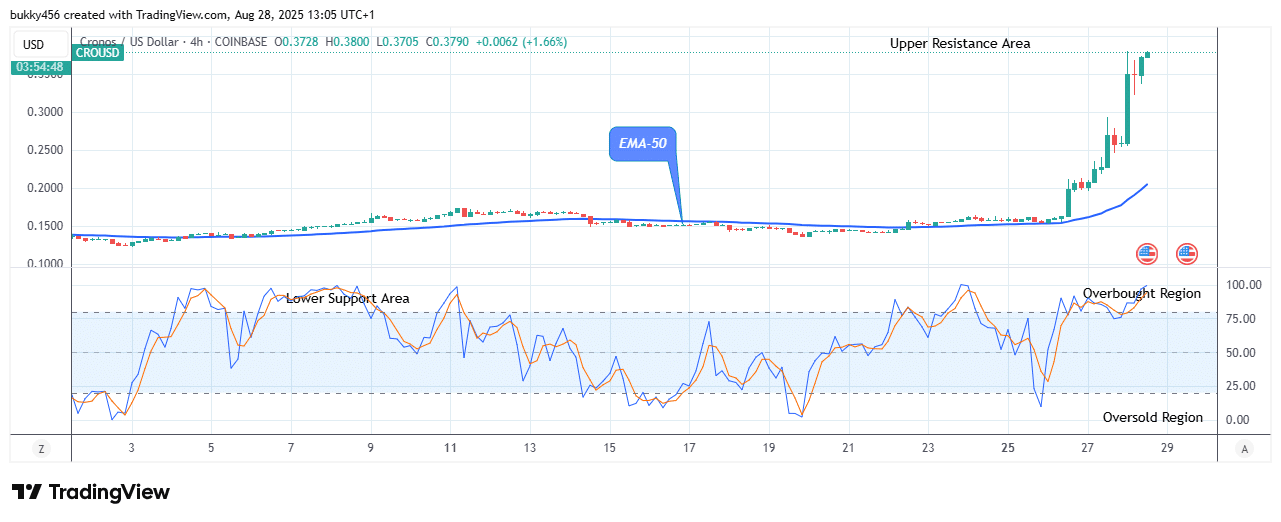Click date label 3 on time axis

[x=131, y=449]
